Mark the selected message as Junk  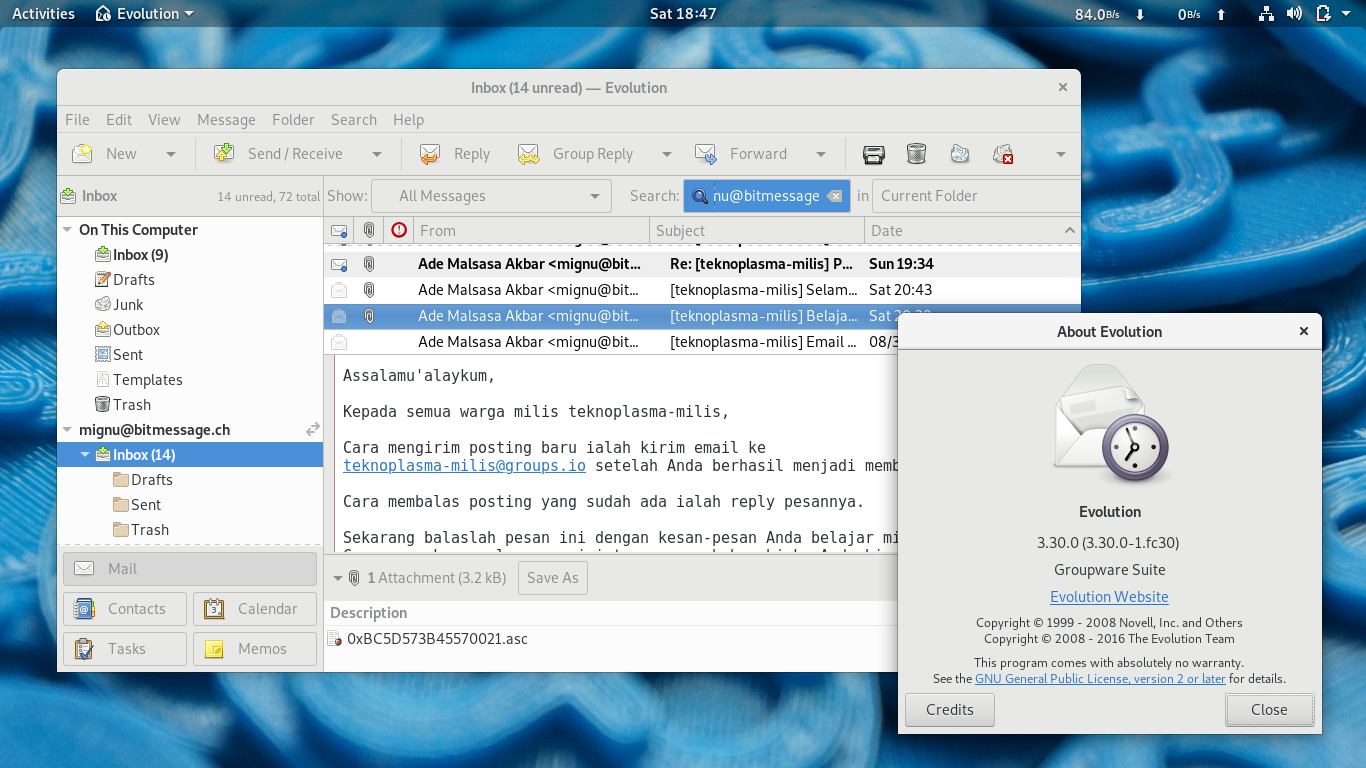point(959,153)
